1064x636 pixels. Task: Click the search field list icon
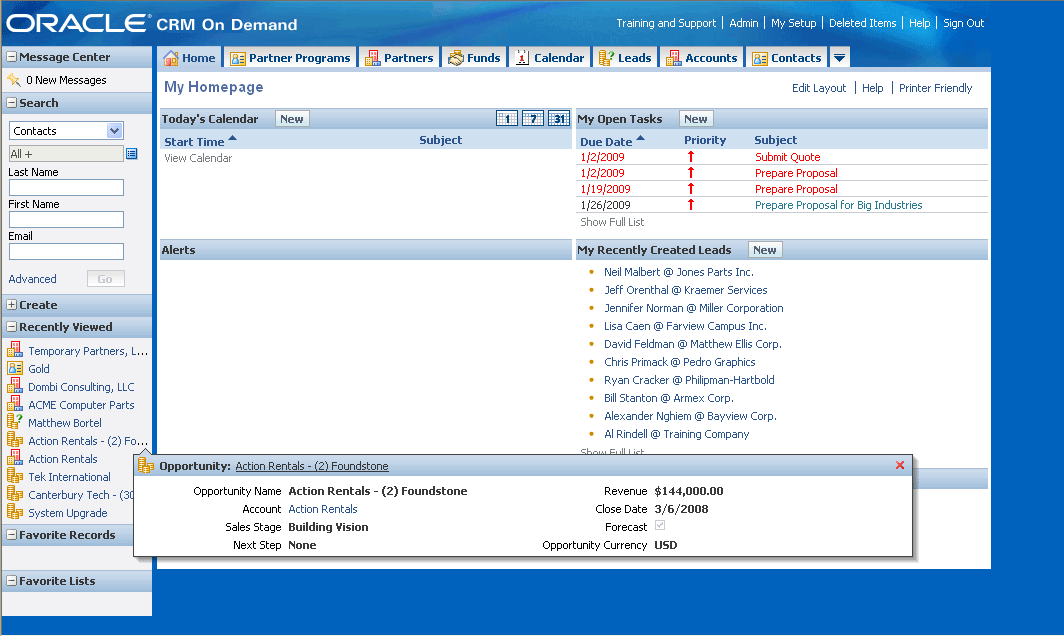[132, 153]
